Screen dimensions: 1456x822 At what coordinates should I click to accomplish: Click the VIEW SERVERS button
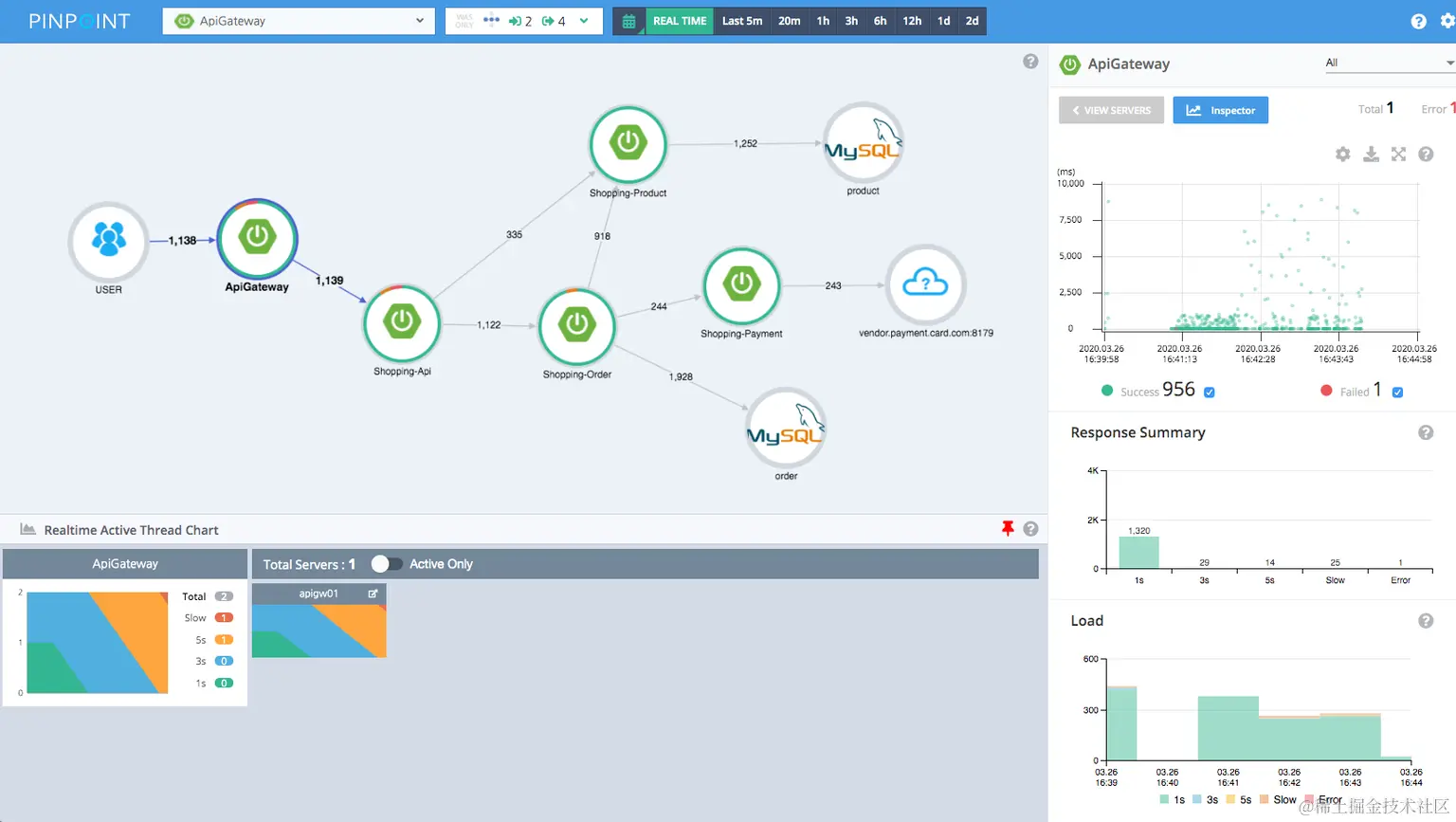click(x=1111, y=110)
